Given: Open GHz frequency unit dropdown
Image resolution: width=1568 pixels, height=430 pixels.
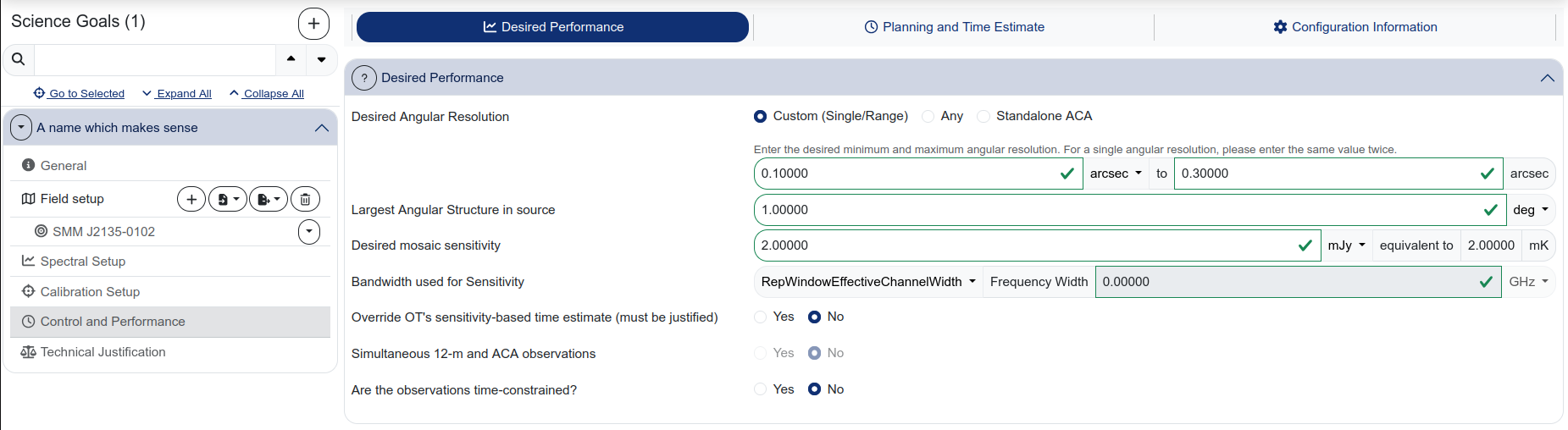Looking at the screenshot, I should pyautogui.click(x=1528, y=282).
